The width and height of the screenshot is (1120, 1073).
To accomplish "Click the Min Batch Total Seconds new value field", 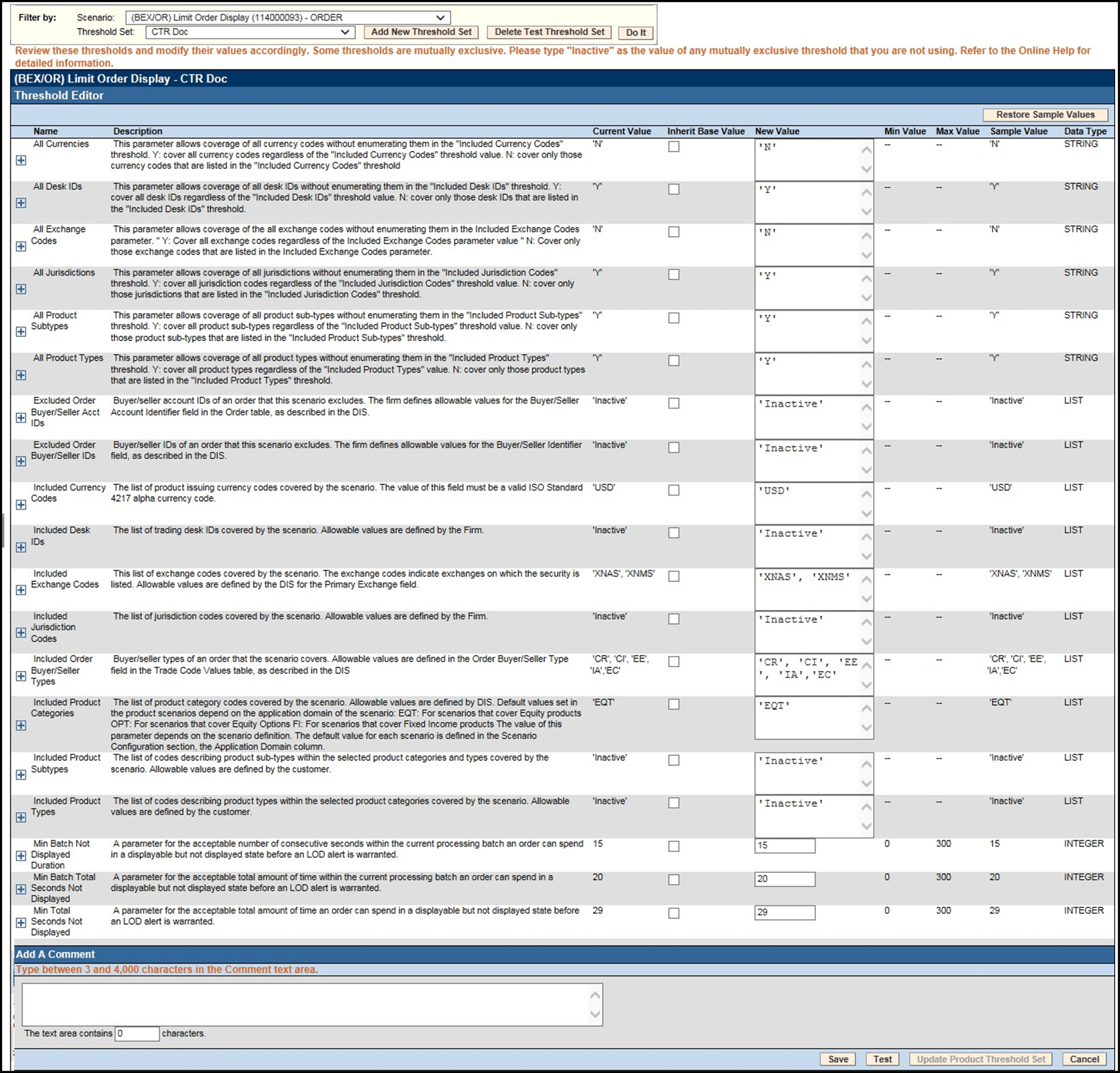I will 785,879.
